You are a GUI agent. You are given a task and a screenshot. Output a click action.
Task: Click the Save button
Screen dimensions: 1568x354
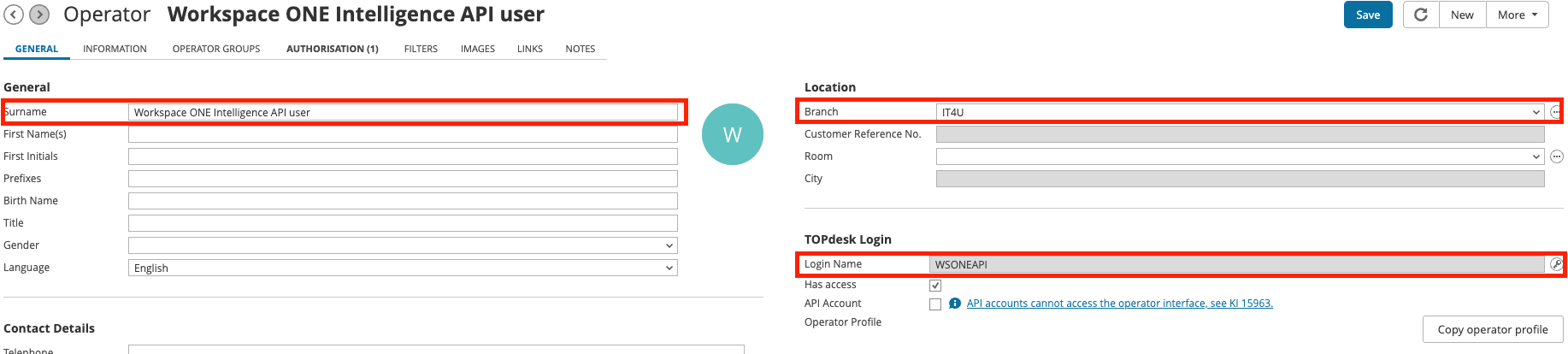[x=1368, y=15]
